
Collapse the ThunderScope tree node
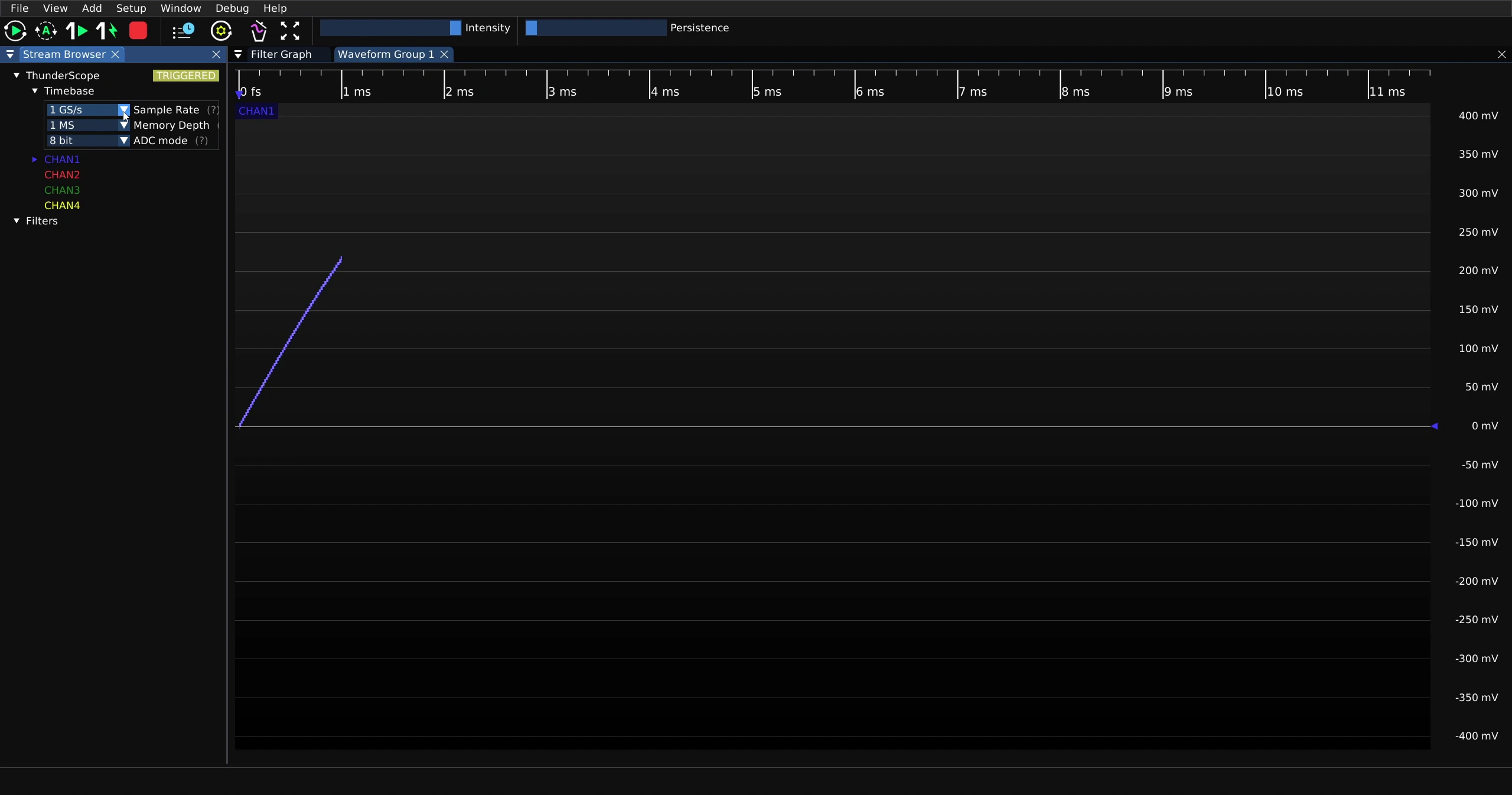tap(17, 76)
